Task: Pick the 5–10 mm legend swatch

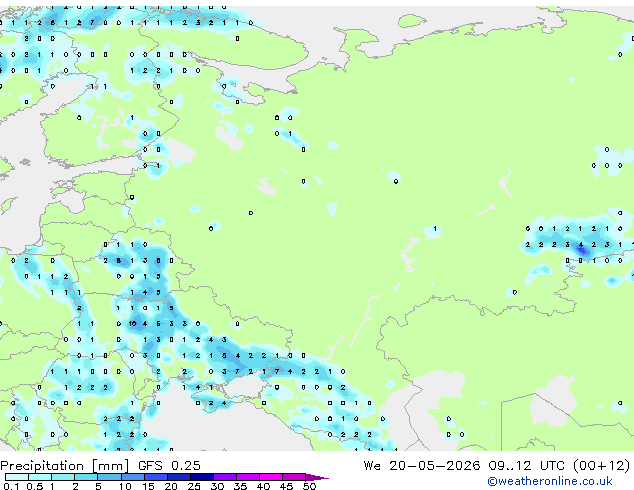Action: click(x=109, y=477)
